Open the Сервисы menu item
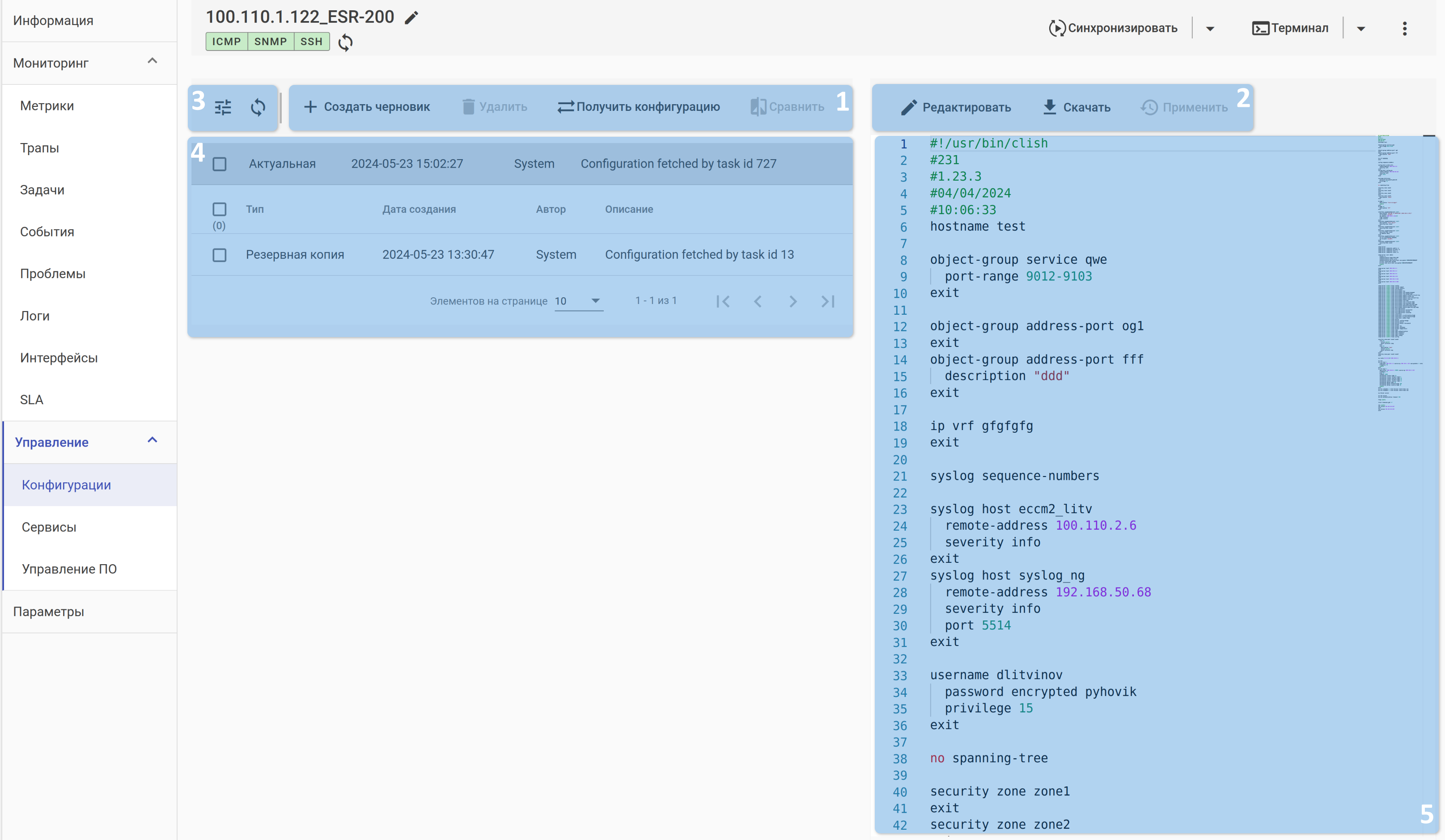 tap(49, 527)
